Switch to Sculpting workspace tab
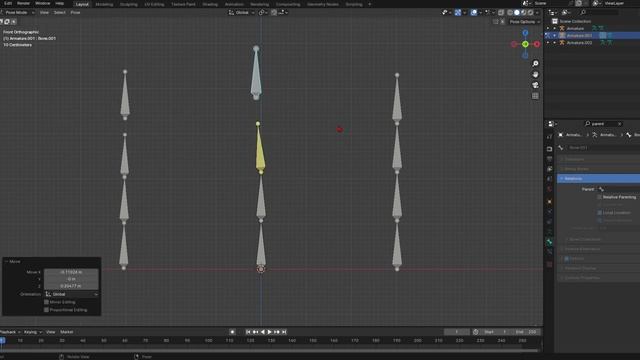The image size is (640, 360). pos(129,4)
